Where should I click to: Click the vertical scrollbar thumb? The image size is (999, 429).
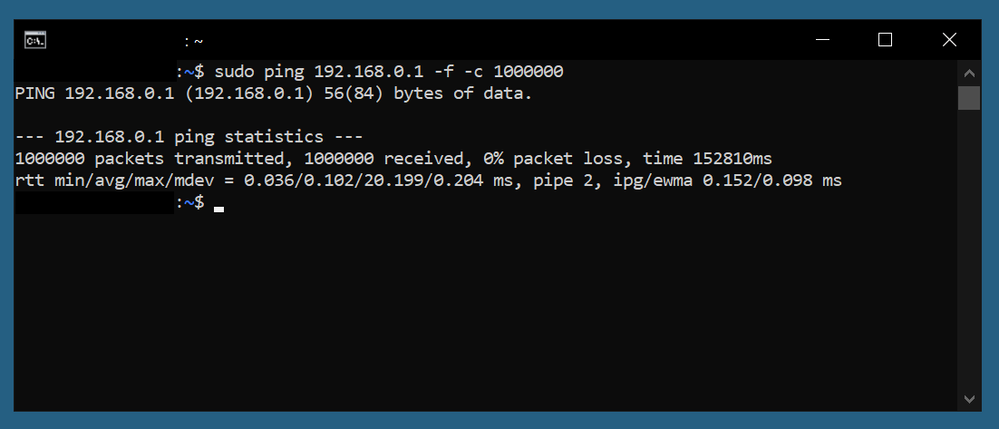click(x=969, y=98)
